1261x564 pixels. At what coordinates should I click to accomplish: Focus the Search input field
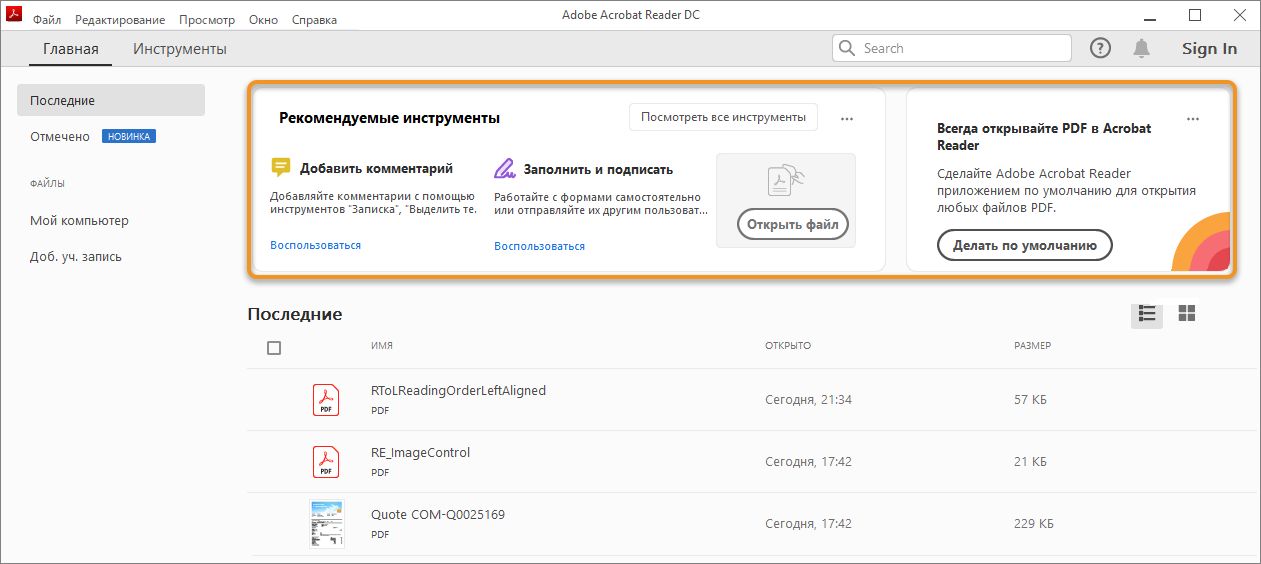click(x=951, y=48)
